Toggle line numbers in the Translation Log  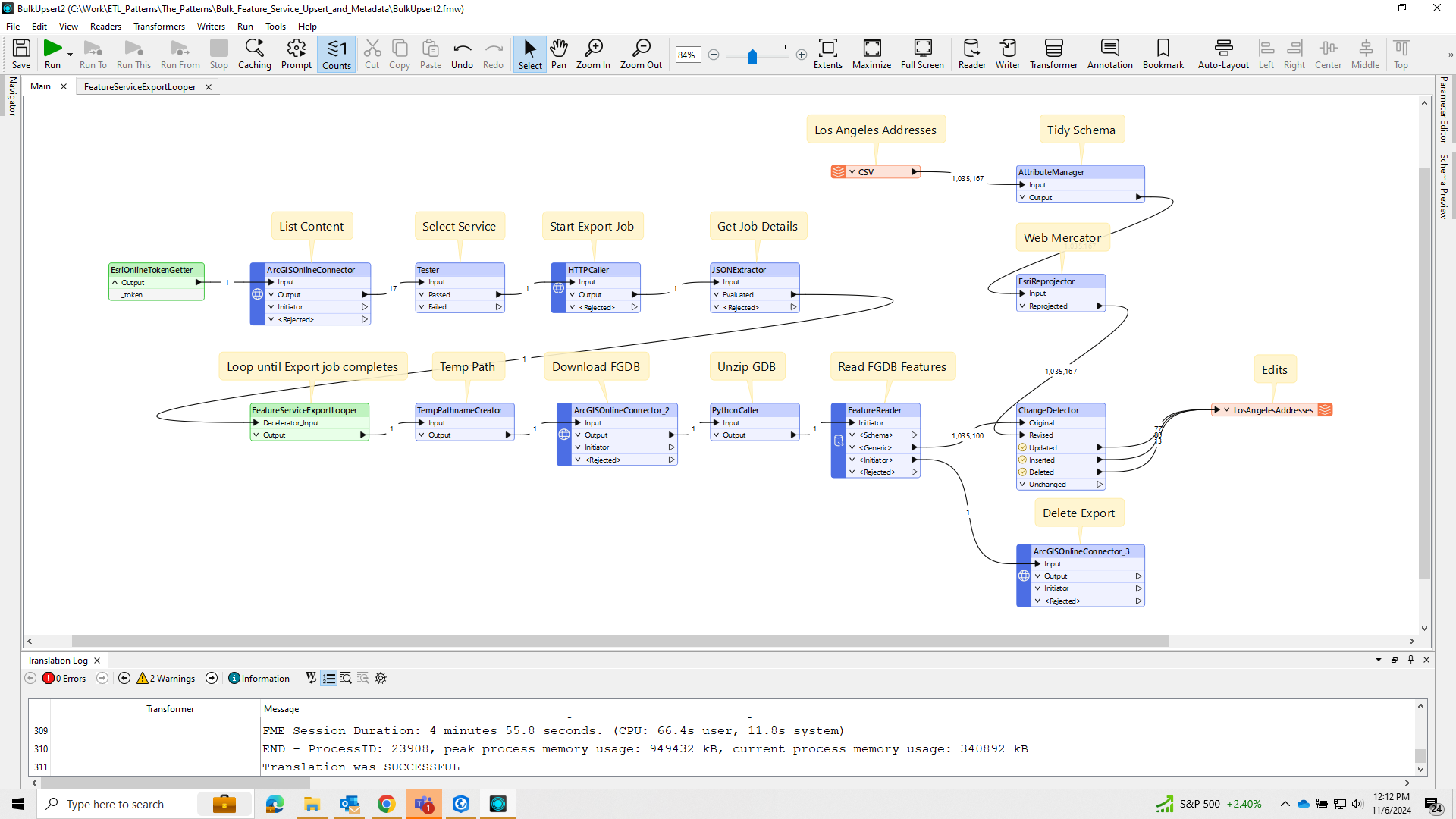pos(329,678)
